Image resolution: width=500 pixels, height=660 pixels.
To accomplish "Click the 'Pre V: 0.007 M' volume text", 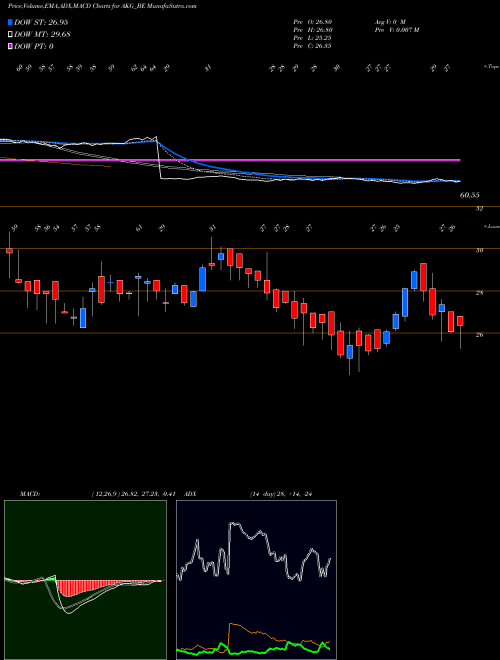I will click(x=396, y=30).
